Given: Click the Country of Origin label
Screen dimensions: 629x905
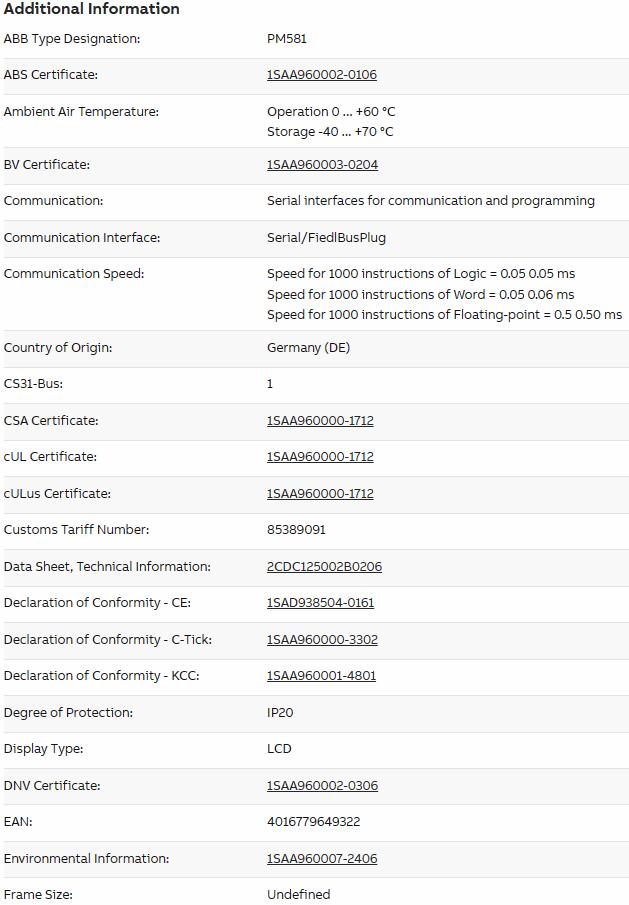Looking at the screenshot, I should [58, 347].
